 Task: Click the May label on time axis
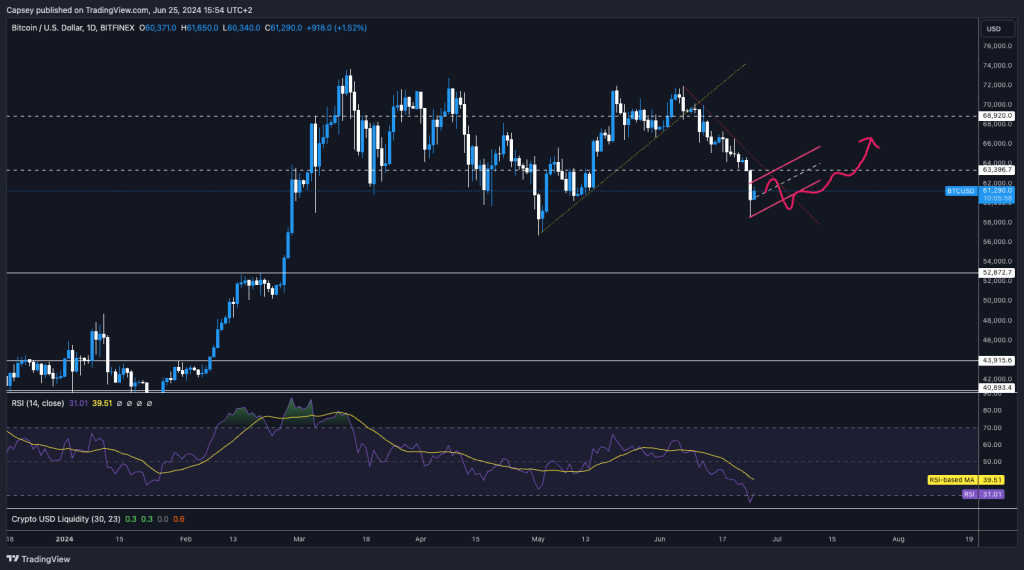pos(538,539)
